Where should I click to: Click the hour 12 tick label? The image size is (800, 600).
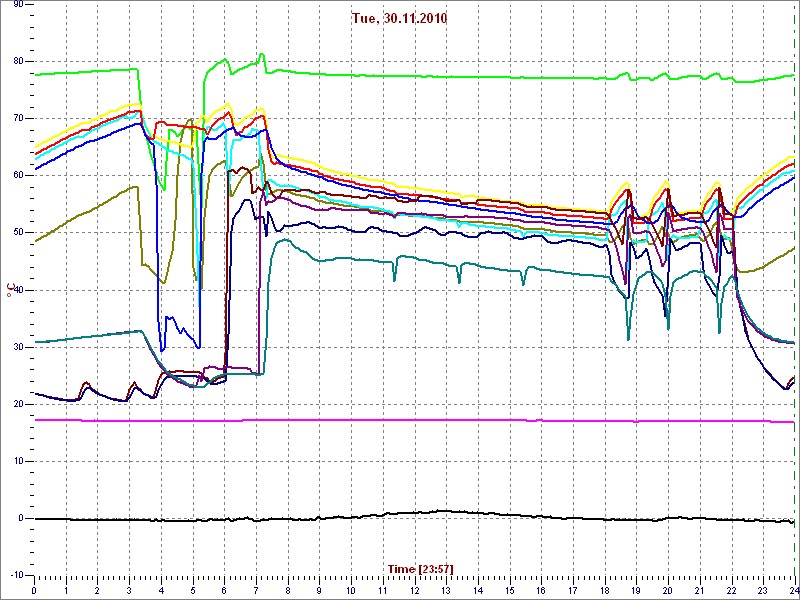tap(414, 591)
